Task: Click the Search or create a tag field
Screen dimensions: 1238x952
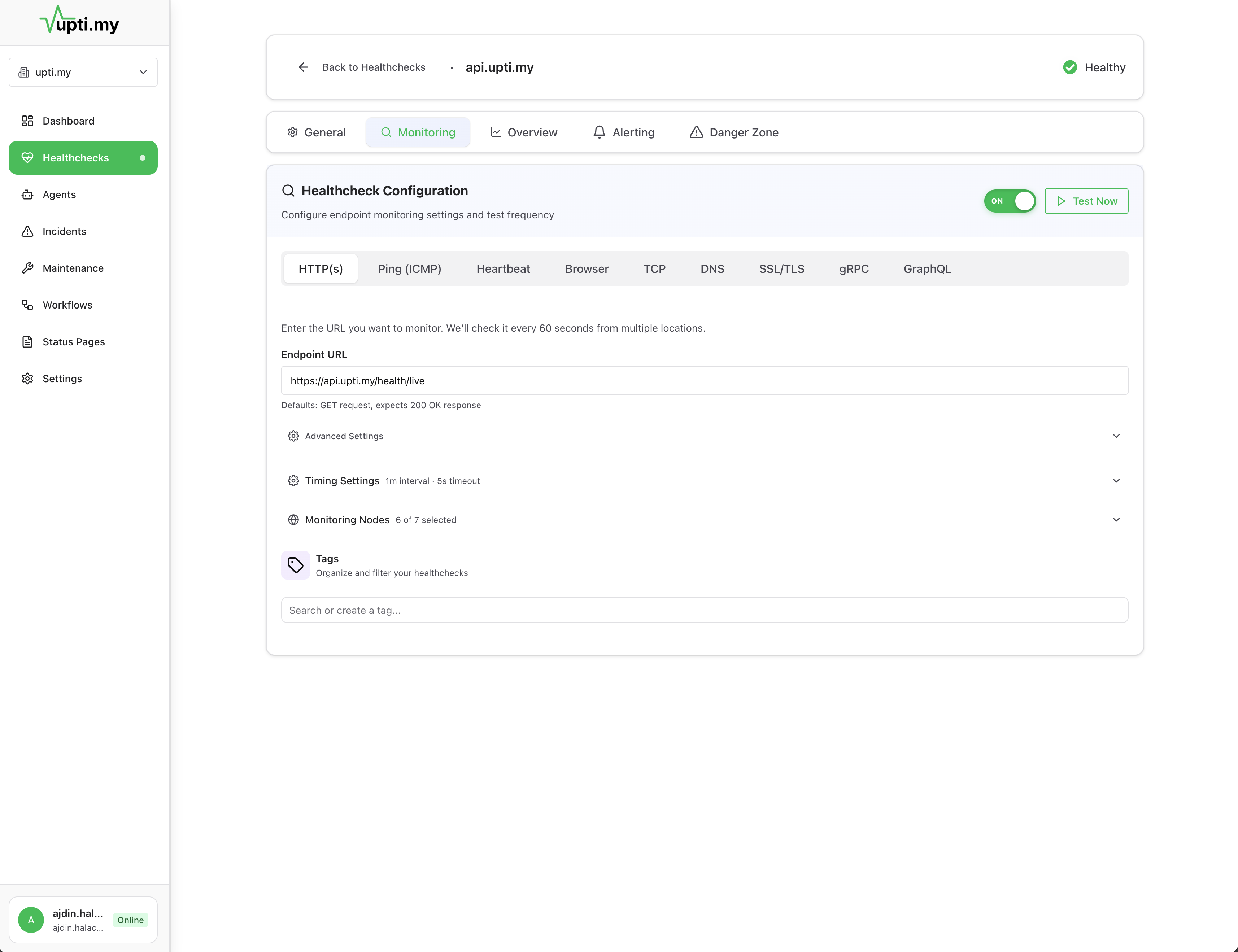Action: tap(704, 610)
